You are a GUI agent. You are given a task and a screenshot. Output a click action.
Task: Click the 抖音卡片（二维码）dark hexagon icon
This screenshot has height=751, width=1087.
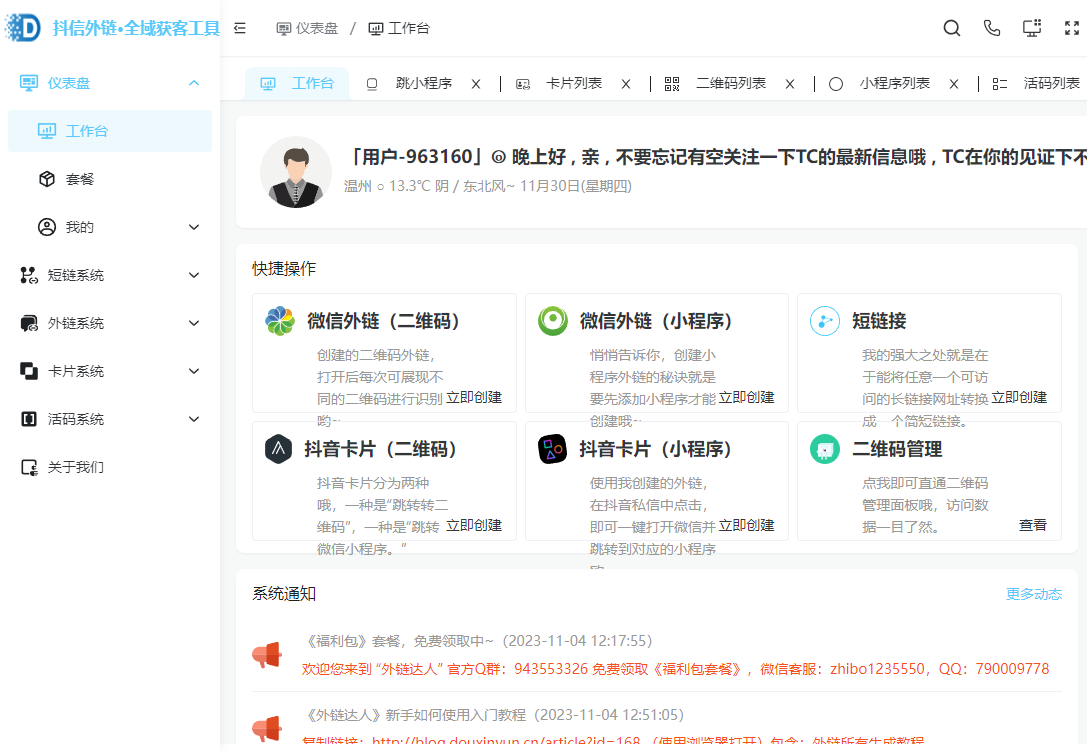(x=278, y=449)
